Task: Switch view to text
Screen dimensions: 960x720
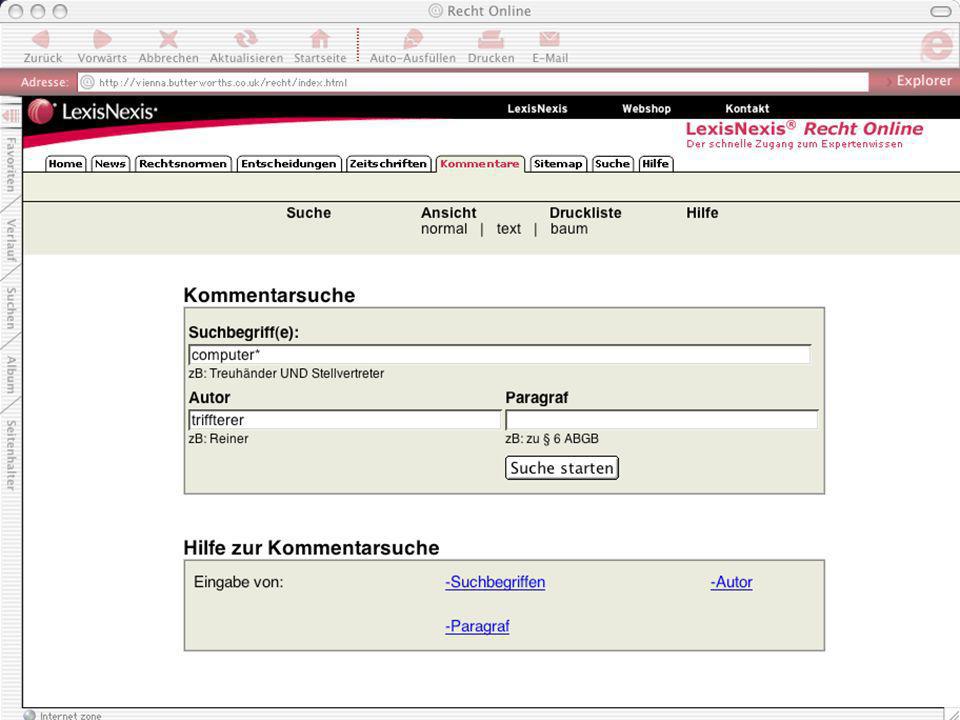Action: pos(508,229)
